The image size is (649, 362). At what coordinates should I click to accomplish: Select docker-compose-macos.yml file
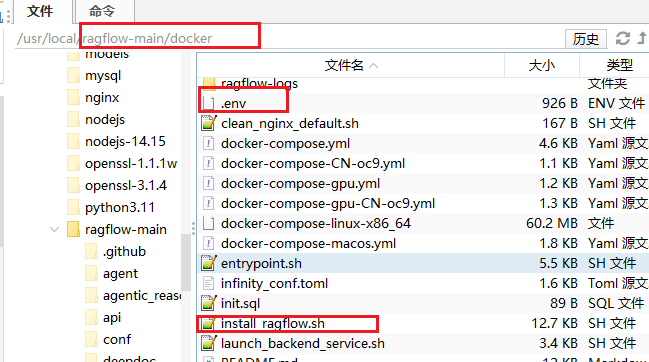click(x=423, y=243)
